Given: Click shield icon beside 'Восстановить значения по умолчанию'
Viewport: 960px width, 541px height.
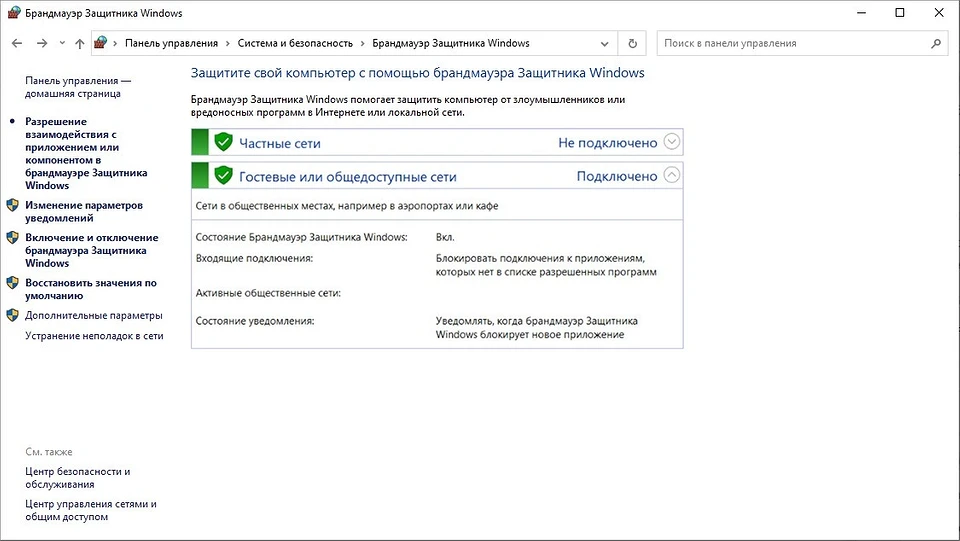Looking at the screenshot, I should pos(12,283).
